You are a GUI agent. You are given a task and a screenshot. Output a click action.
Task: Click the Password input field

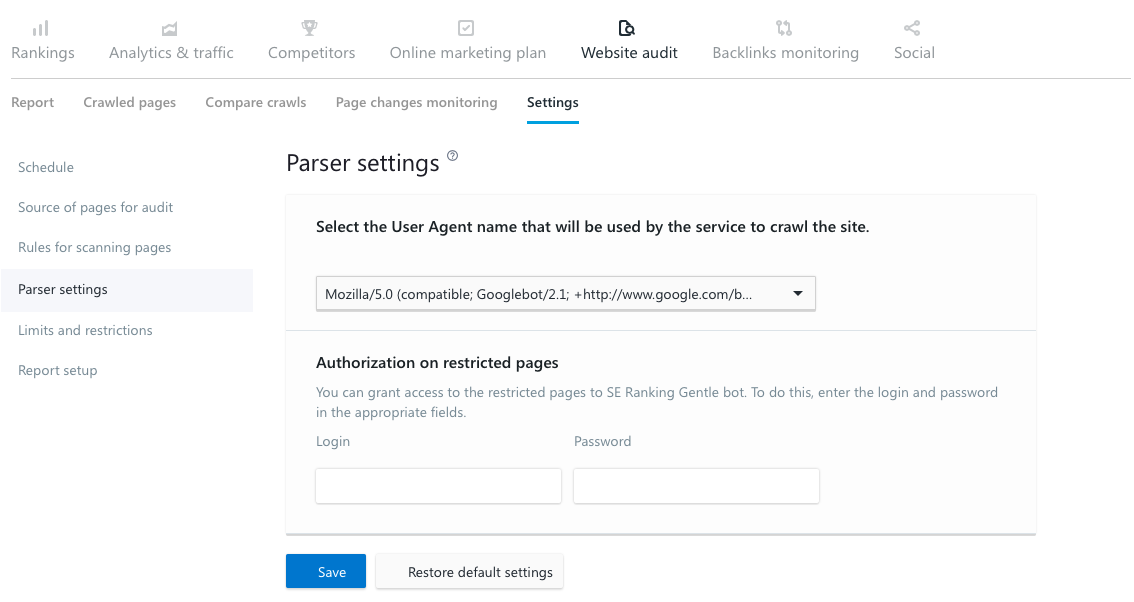[696, 486]
